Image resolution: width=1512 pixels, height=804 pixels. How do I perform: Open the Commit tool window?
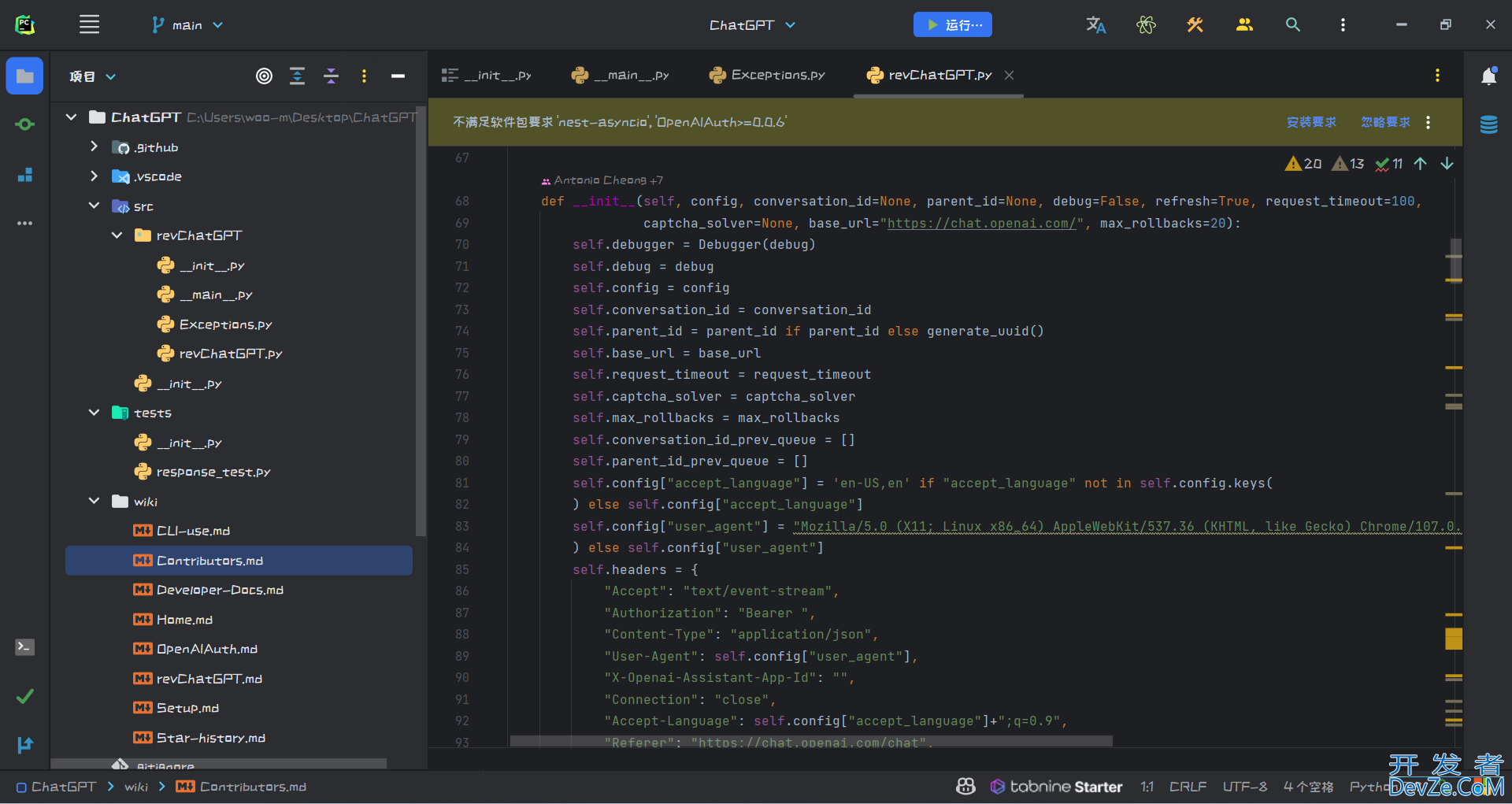[24, 124]
